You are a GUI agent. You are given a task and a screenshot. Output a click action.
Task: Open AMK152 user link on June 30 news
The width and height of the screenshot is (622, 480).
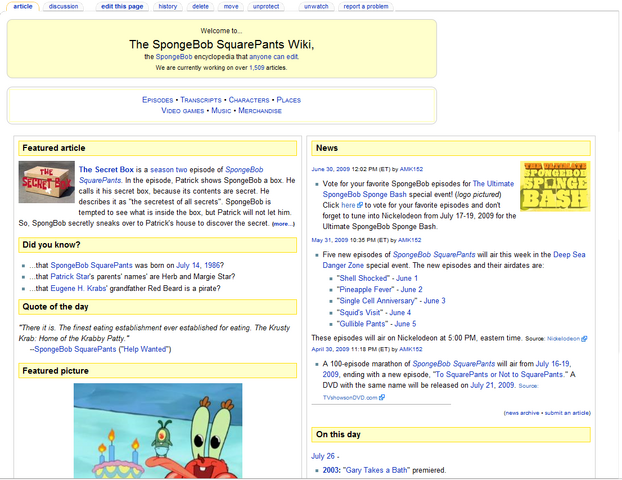pyautogui.click(x=411, y=169)
